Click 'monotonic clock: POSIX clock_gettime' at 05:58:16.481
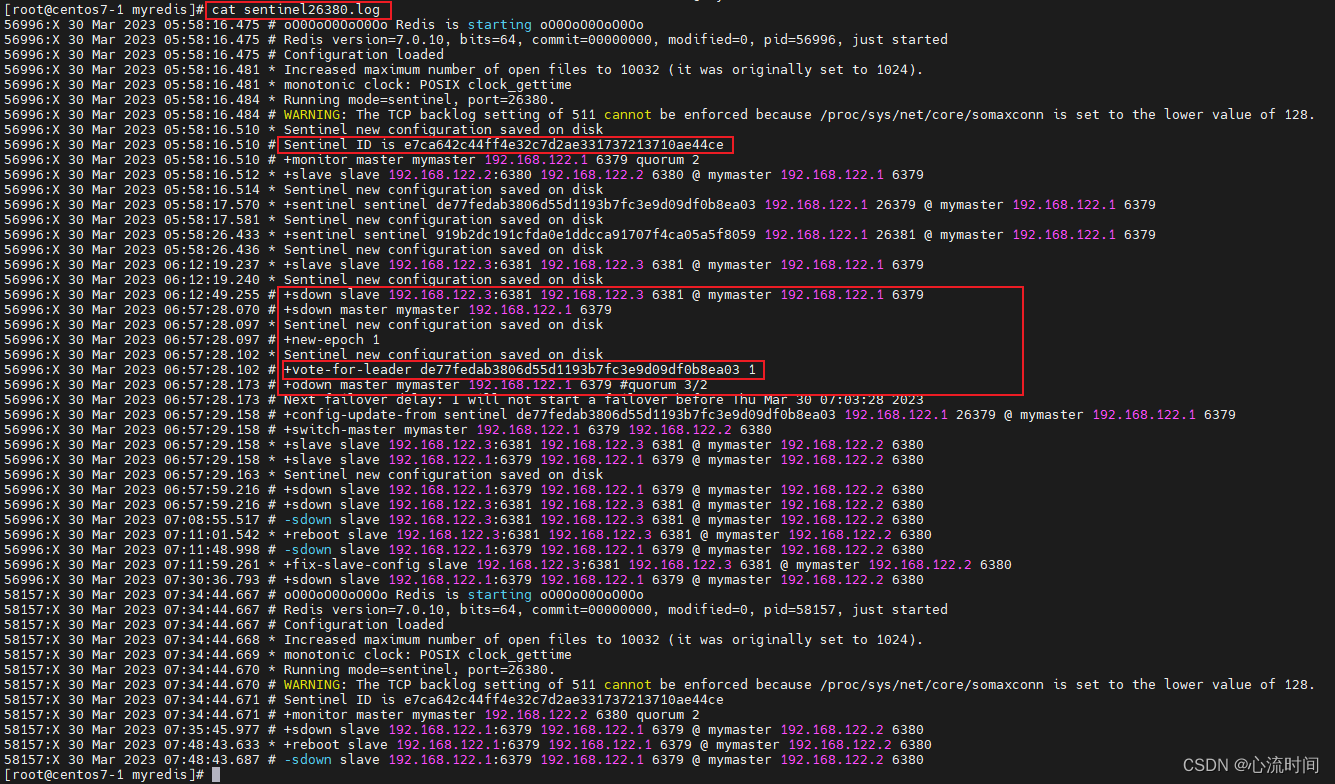This screenshot has width=1335, height=784. pos(427,85)
